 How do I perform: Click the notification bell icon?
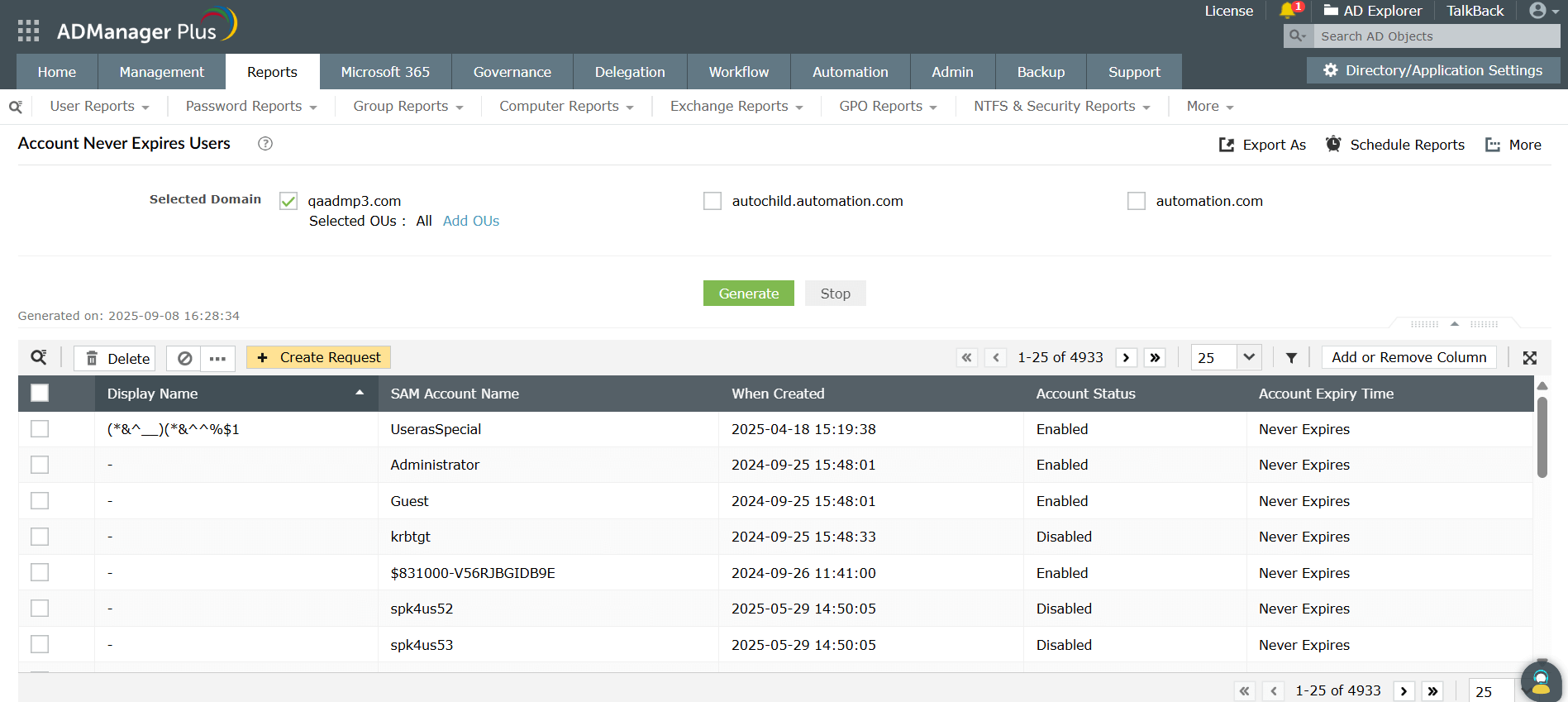click(1288, 11)
